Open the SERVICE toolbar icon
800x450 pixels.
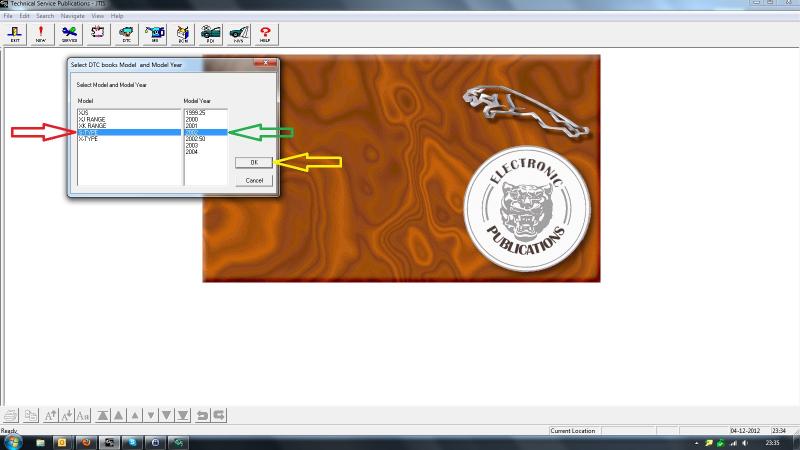click(69, 34)
